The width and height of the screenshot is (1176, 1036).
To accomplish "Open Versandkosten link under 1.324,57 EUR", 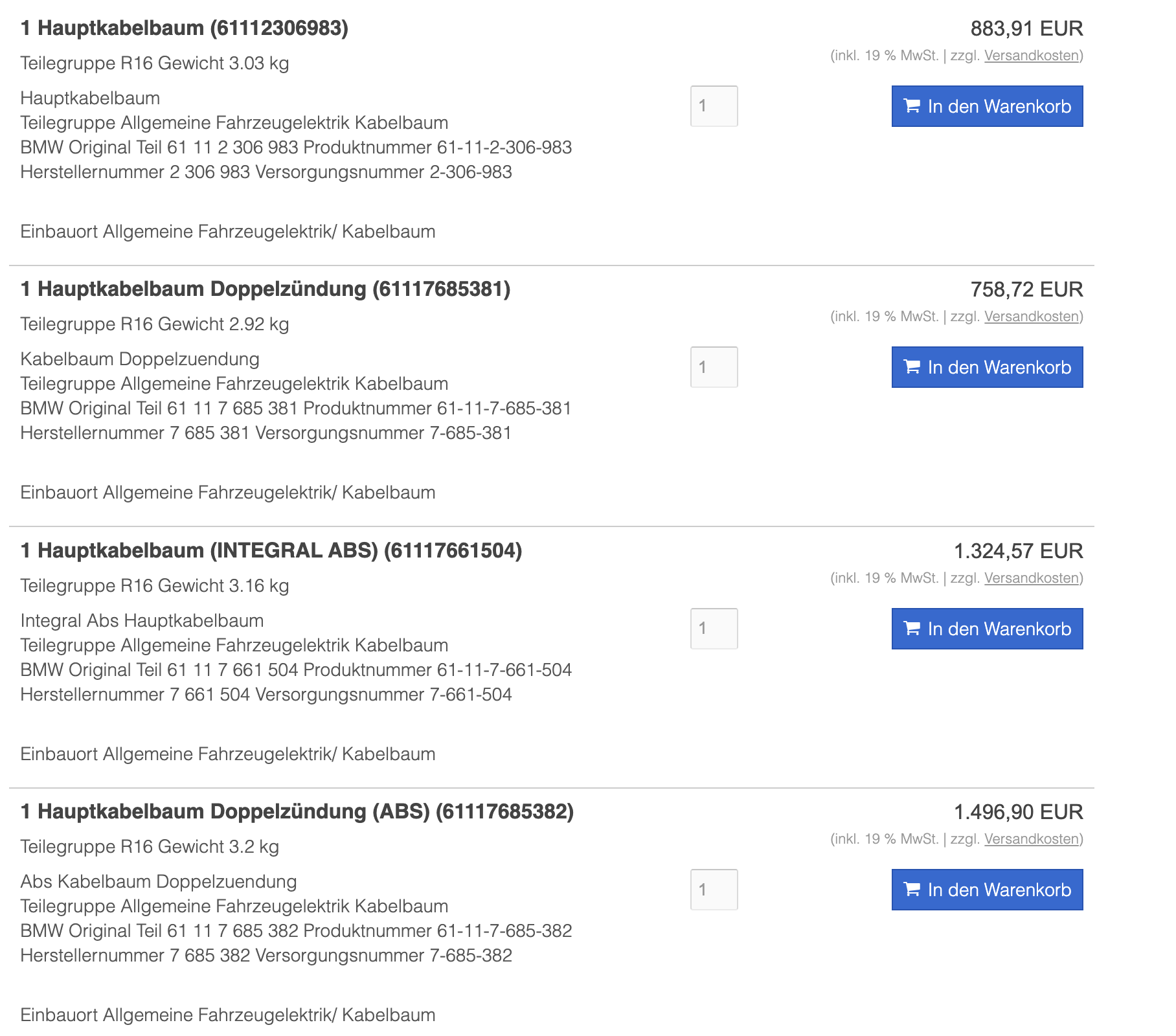I will click(x=1031, y=578).
